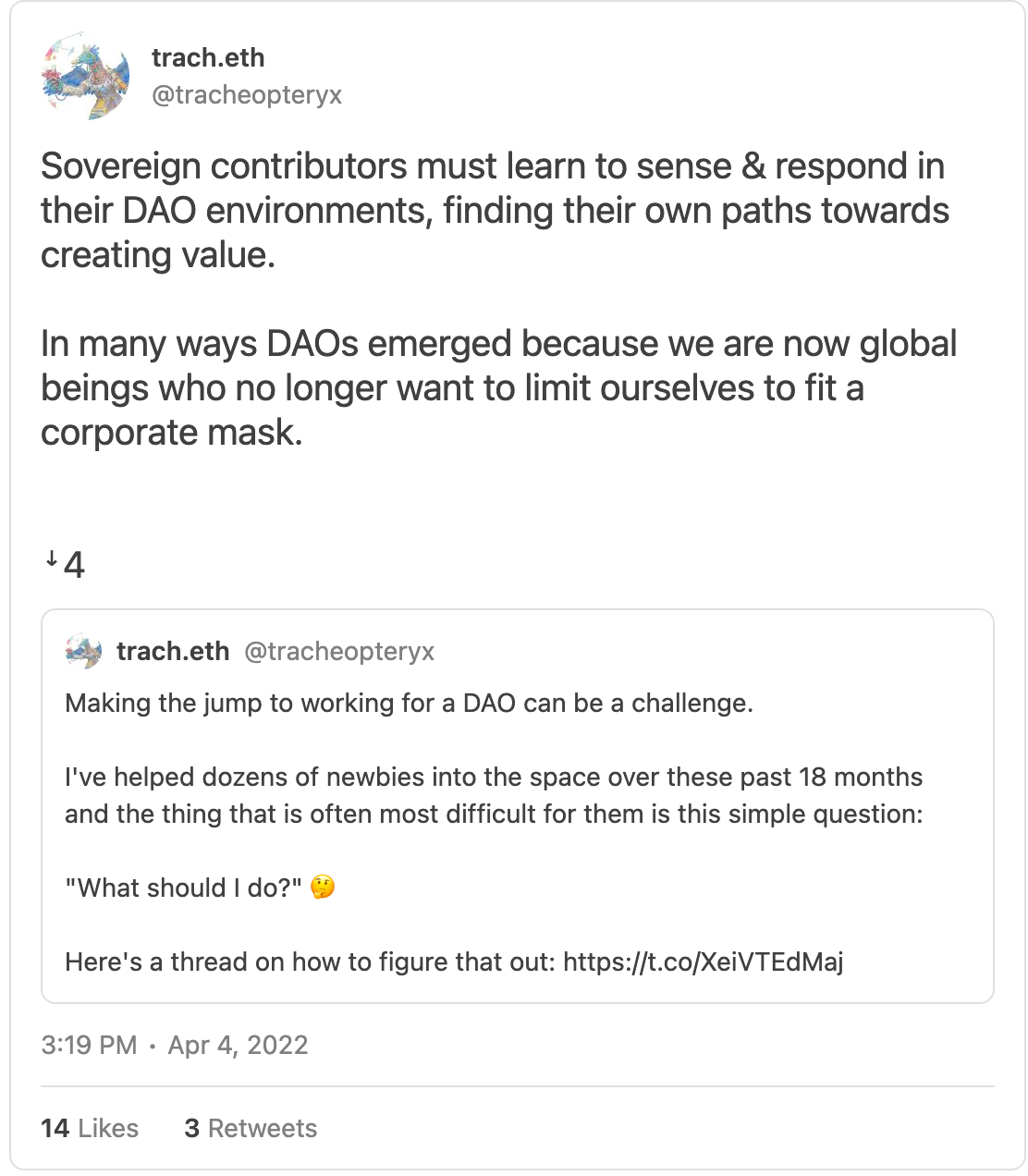
Task: Click 'Here's a thread on how' text
Action: click(310, 962)
